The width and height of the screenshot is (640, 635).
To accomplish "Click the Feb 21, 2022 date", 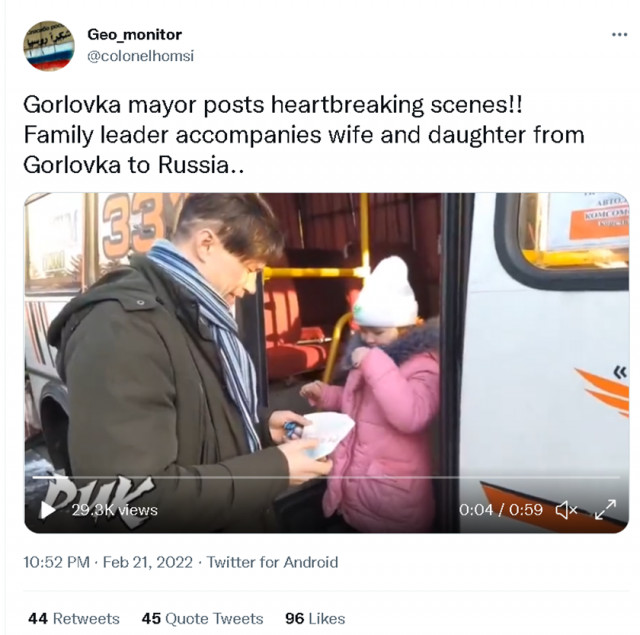I will pyautogui.click(x=148, y=562).
